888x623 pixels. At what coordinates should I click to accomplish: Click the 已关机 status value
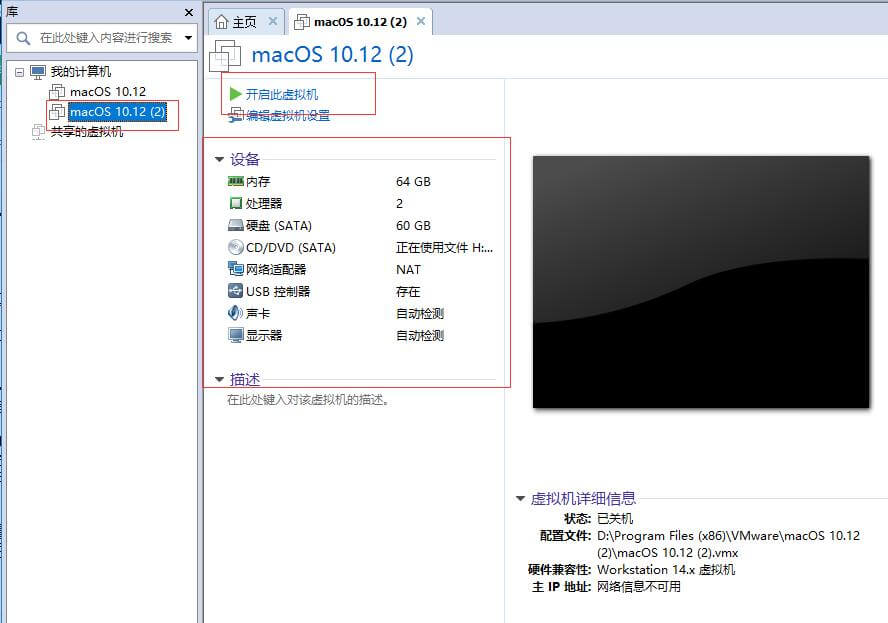(x=615, y=518)
